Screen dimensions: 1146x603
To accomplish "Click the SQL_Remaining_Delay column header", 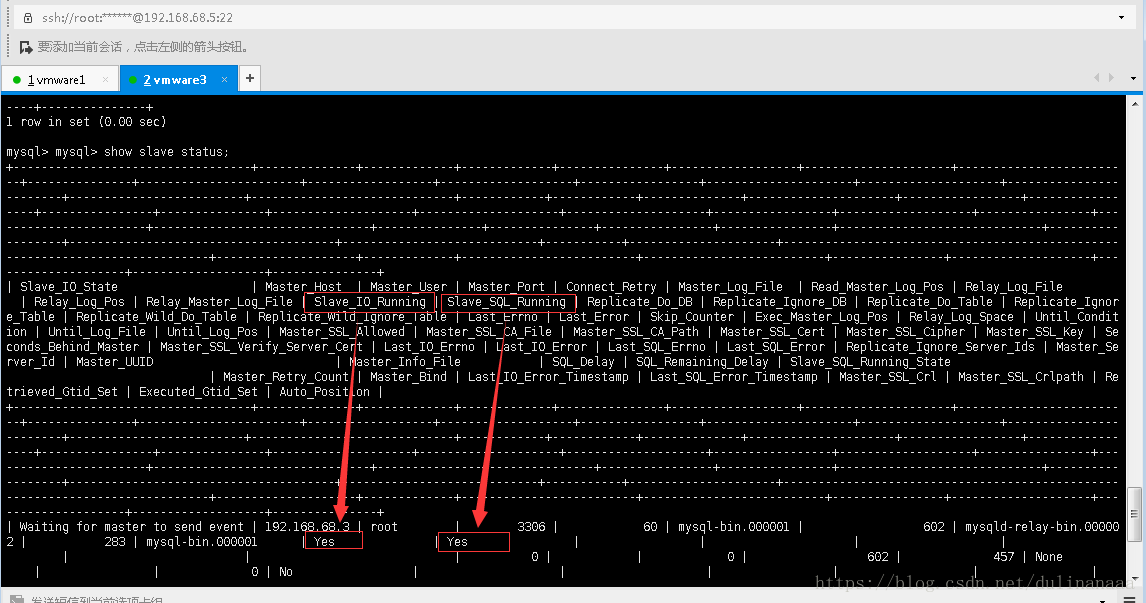I will point(702,362).
